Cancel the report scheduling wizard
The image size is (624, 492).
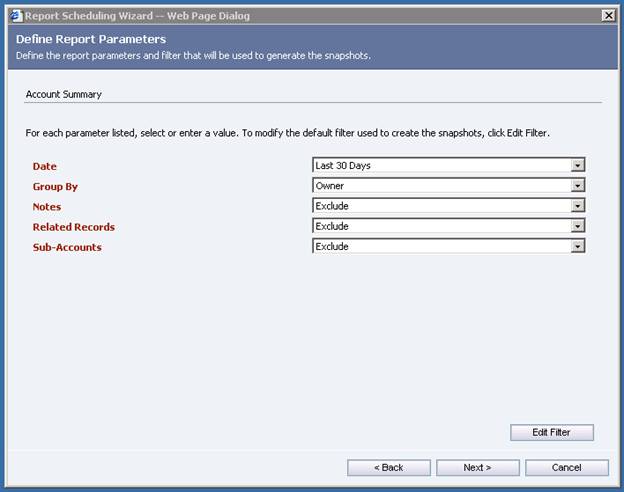[x=566, y=467]
